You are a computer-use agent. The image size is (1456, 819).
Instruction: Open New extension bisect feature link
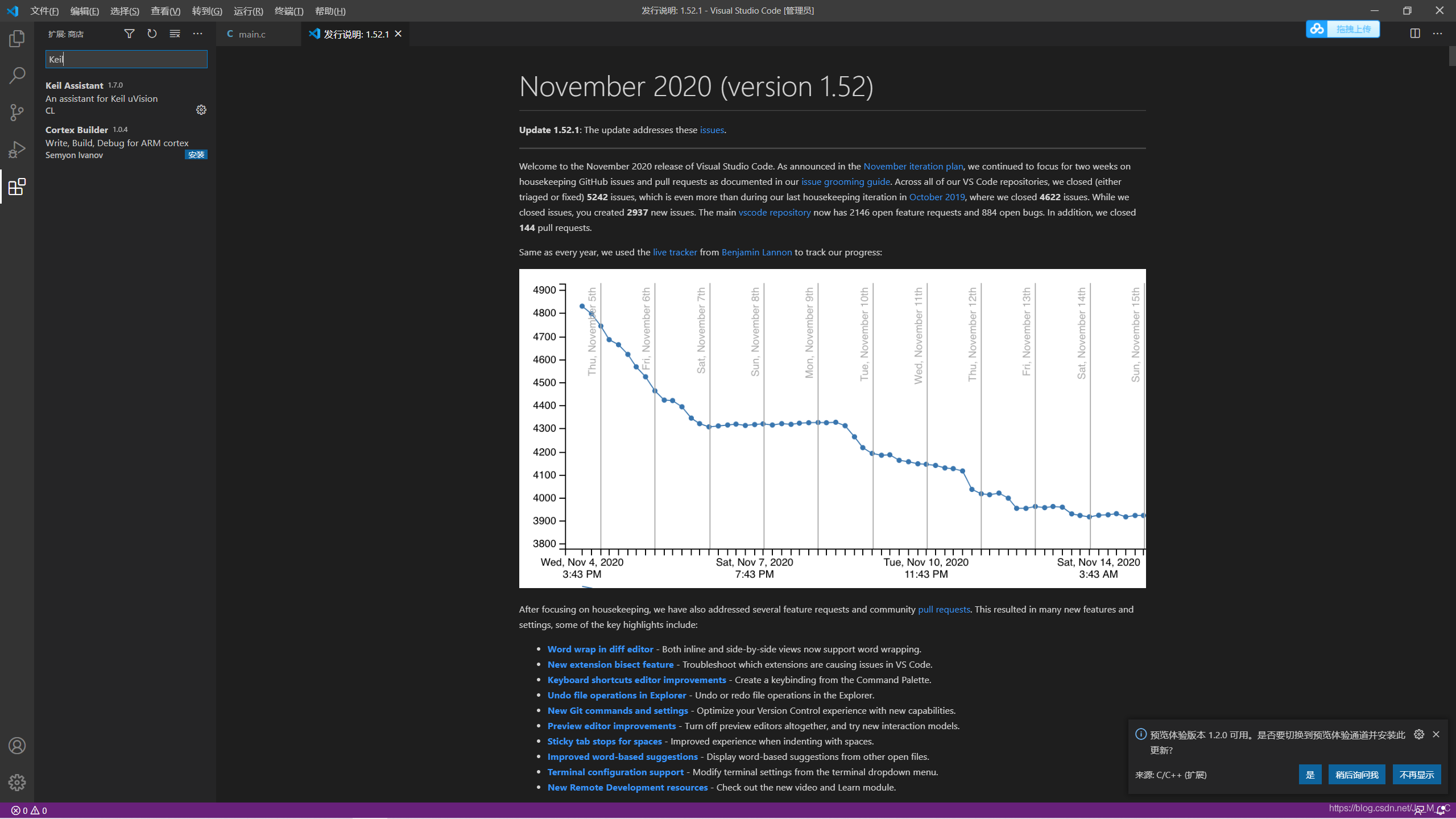click(610, 664)
